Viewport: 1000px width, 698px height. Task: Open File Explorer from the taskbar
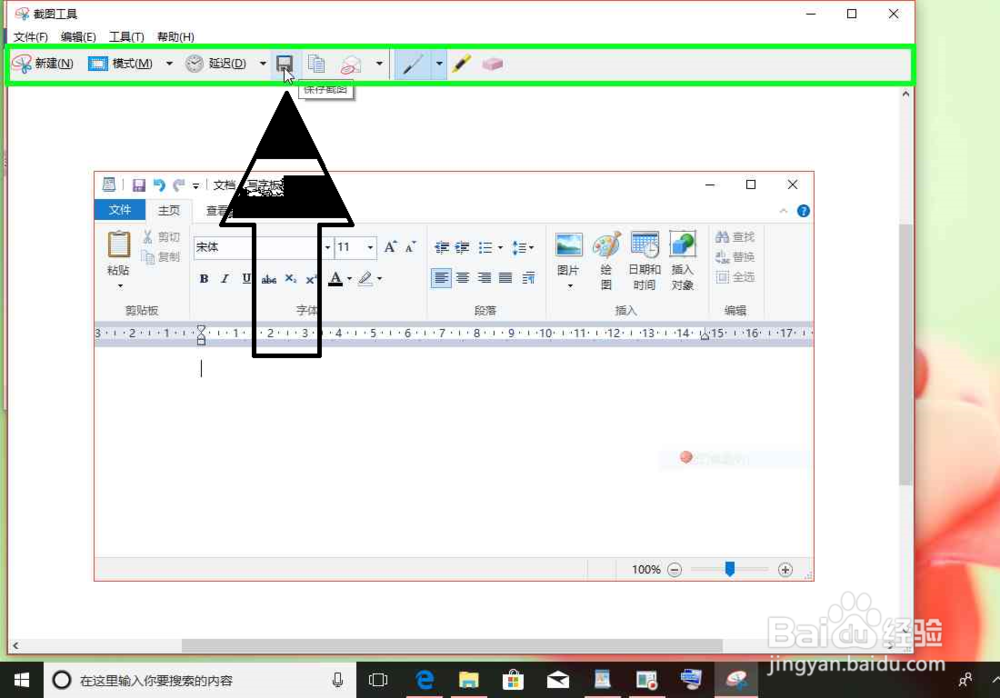(469, 680)
